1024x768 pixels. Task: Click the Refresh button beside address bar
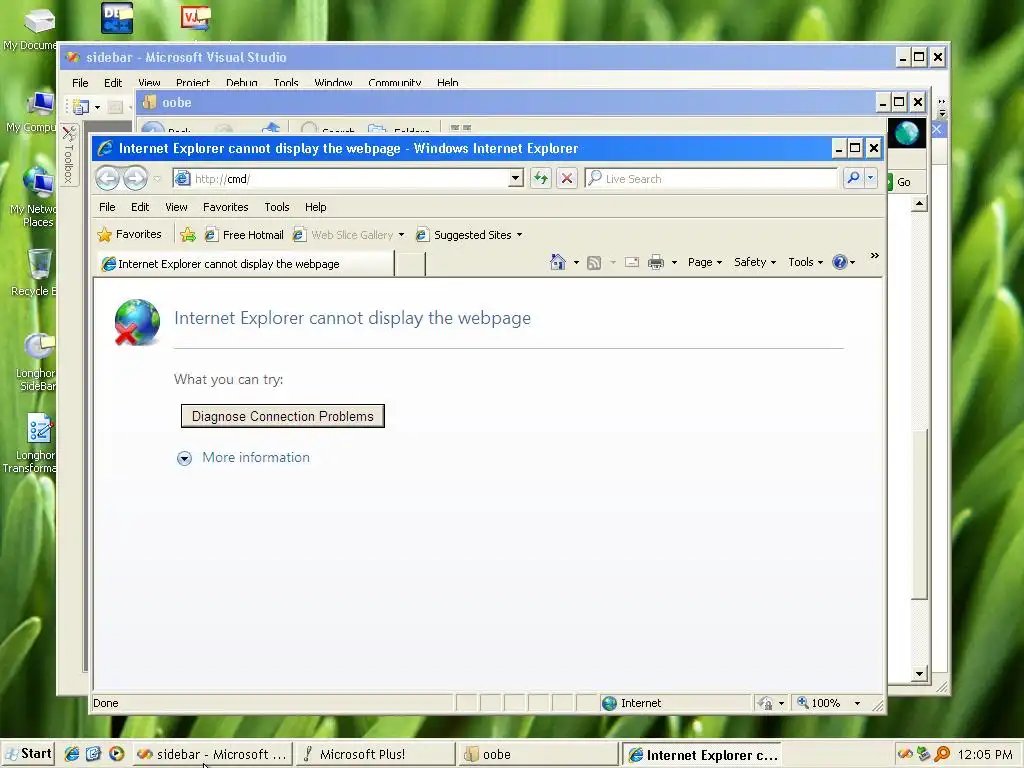tap(541, 178)
